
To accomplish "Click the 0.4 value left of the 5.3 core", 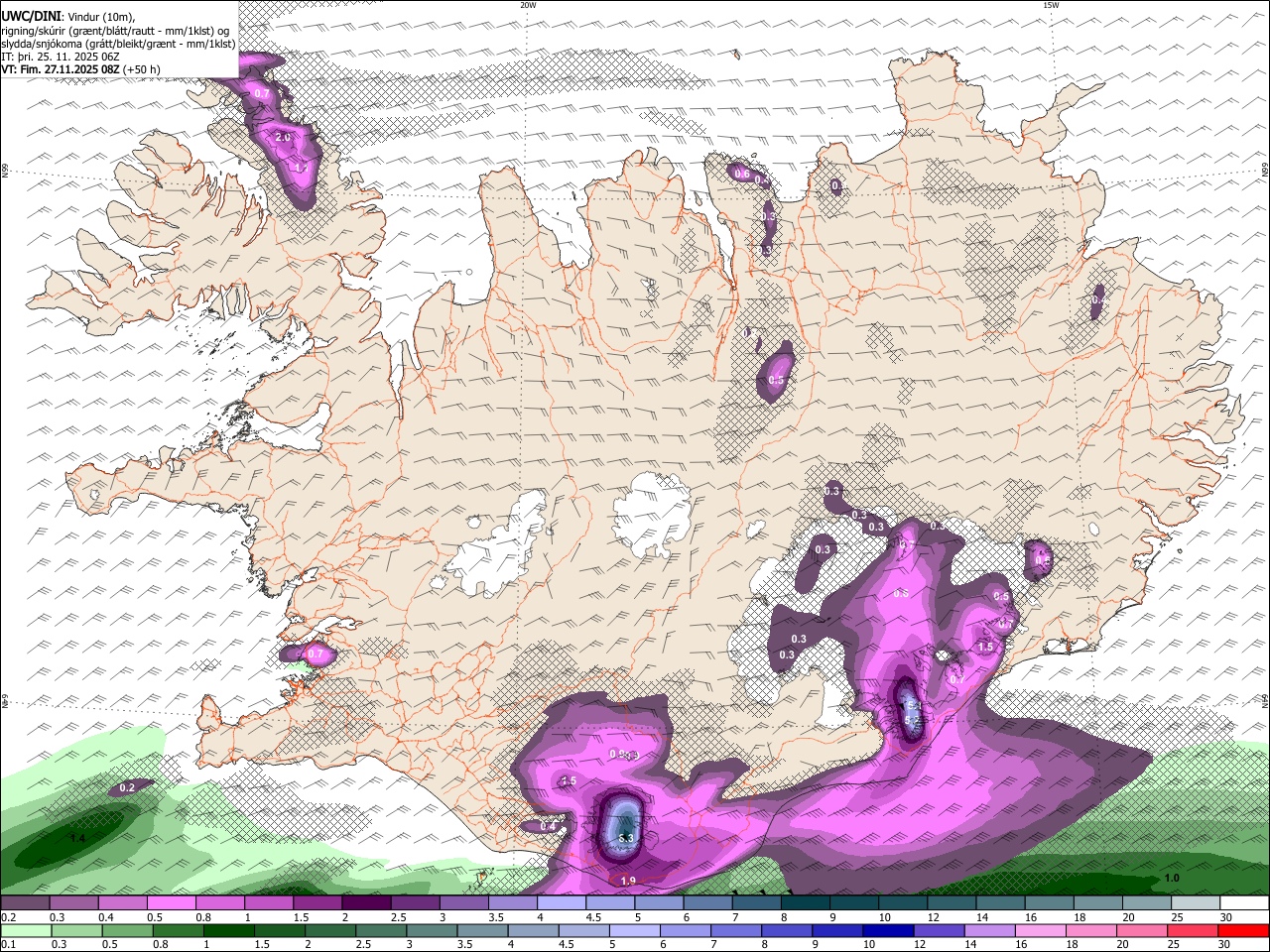I will click(548, 826).
